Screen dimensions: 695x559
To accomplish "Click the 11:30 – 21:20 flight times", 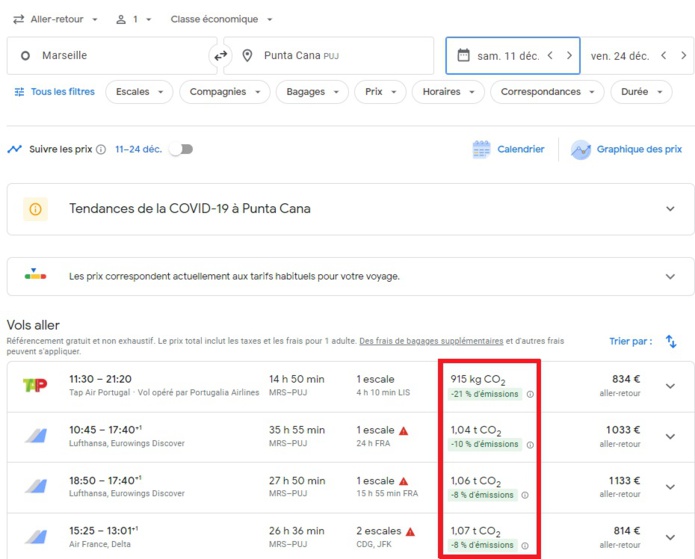I will click(x=100, y=379).
